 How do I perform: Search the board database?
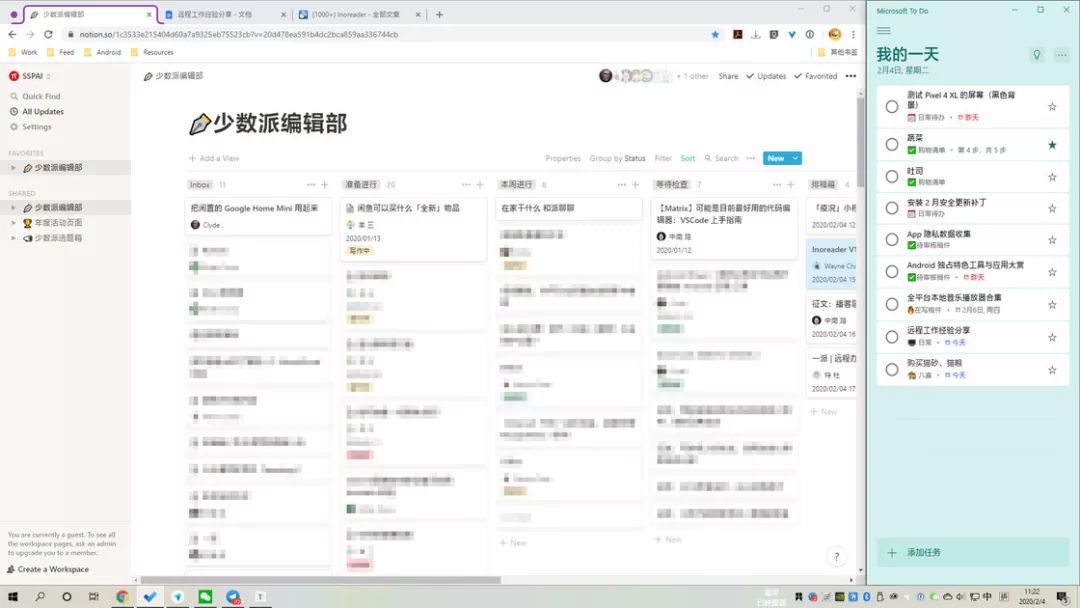[721, 158]
